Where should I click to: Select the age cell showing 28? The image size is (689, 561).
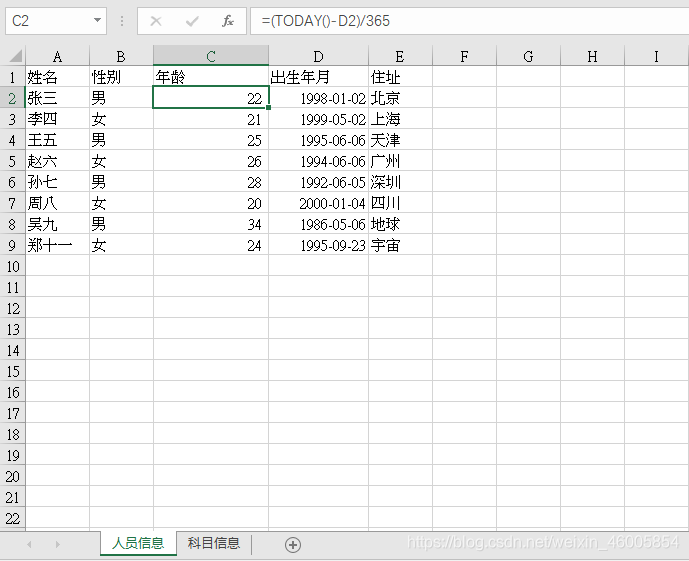(211, 182)
